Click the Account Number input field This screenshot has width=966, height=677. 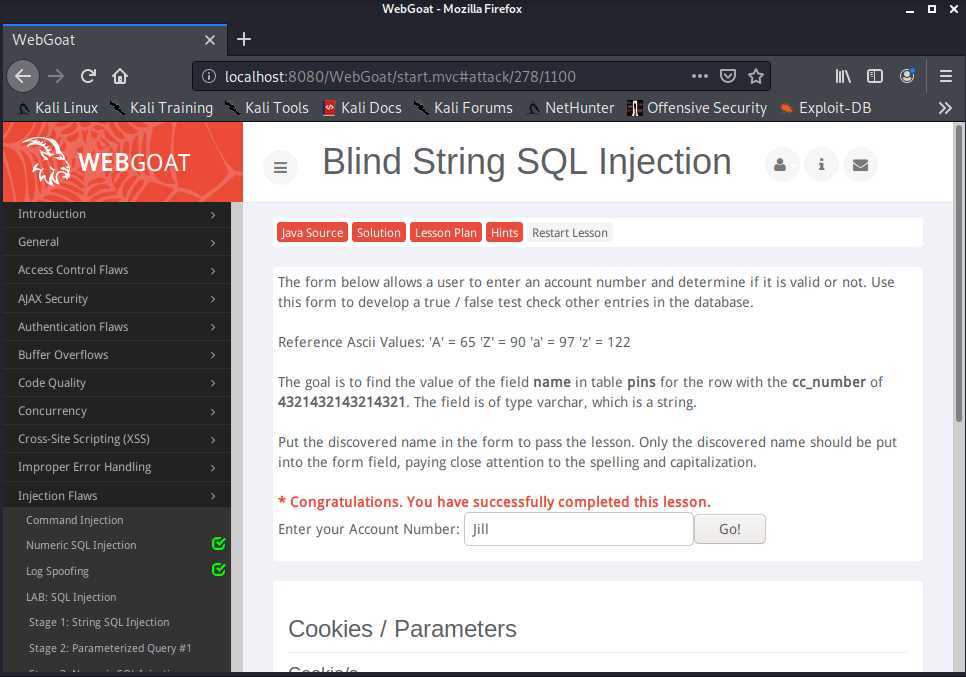[578, 529]
